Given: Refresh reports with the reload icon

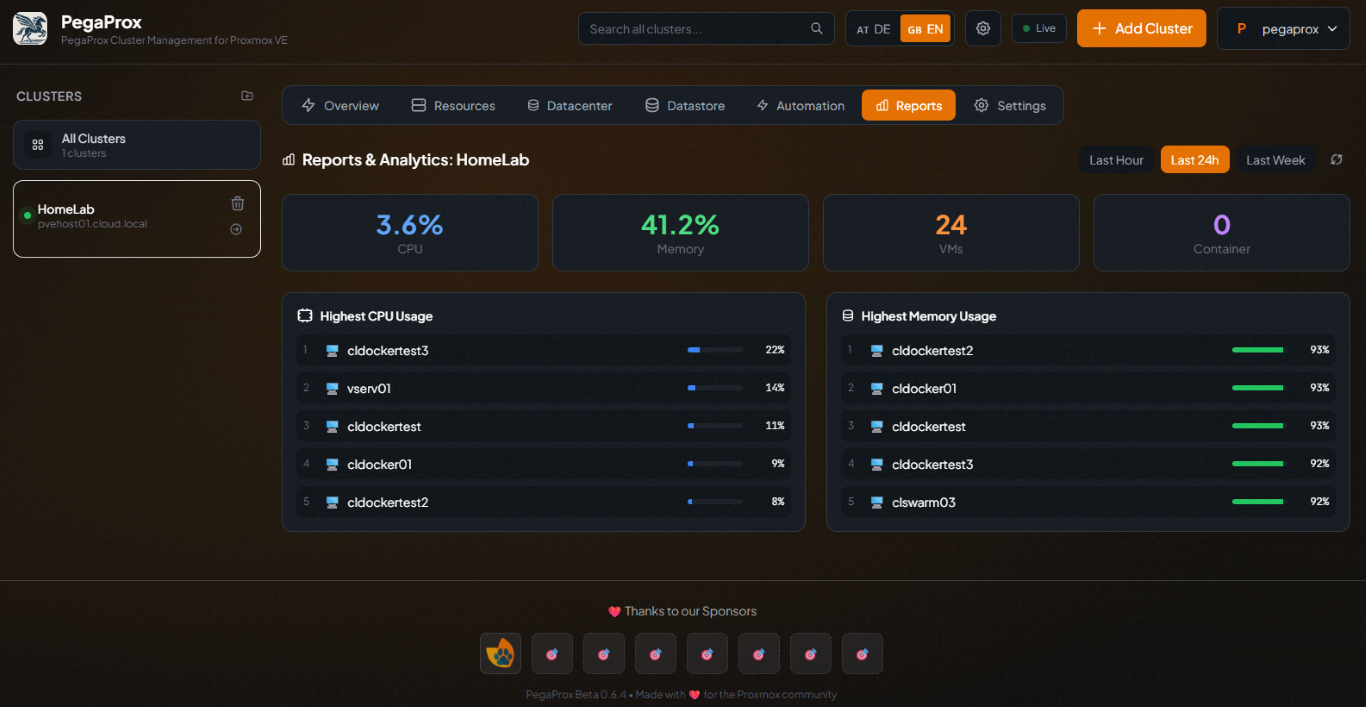Looking at the screenshot, I should 1336,160.
